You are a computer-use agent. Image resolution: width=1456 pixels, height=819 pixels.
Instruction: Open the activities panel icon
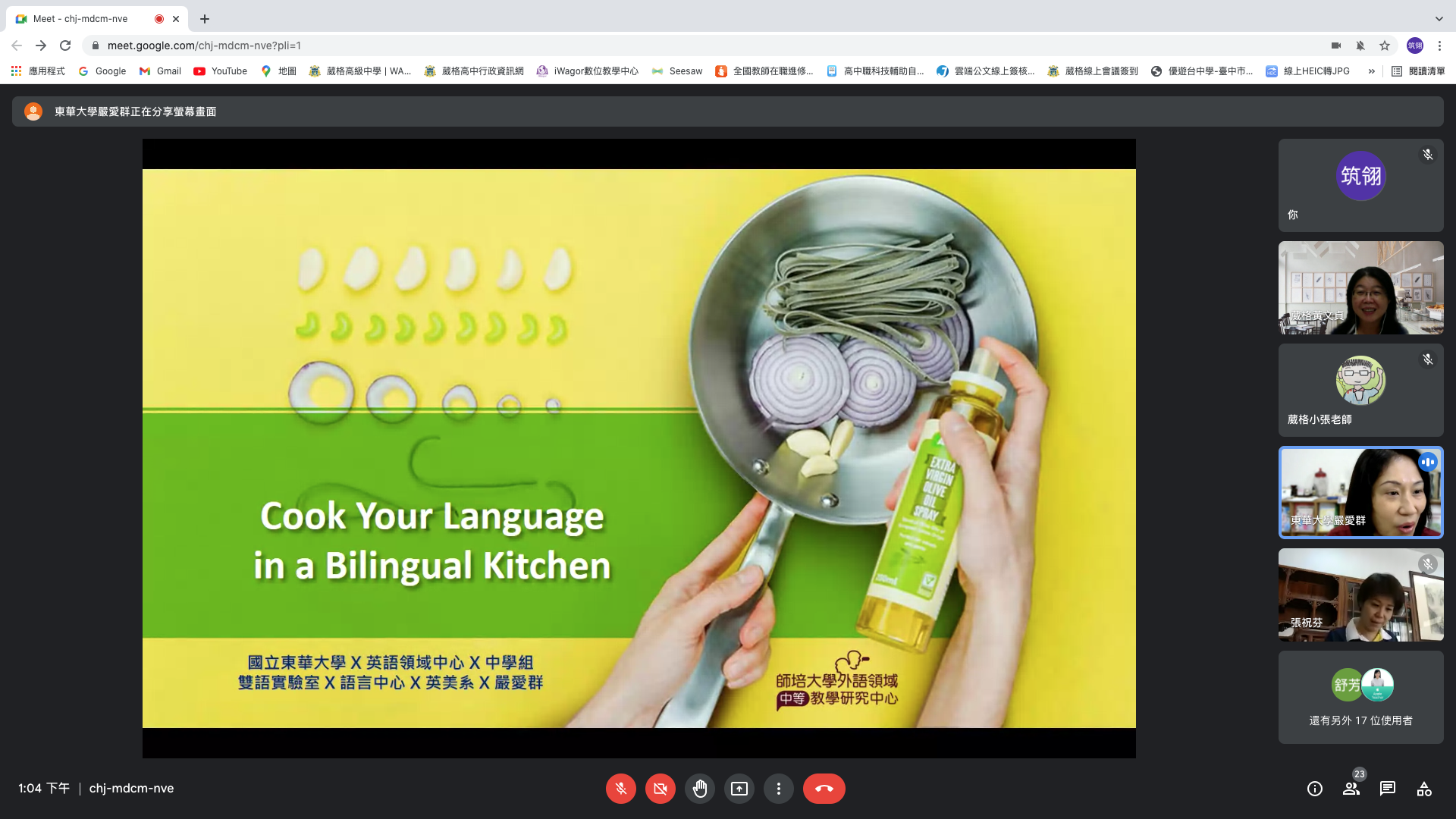click(x=1423, y=789)
